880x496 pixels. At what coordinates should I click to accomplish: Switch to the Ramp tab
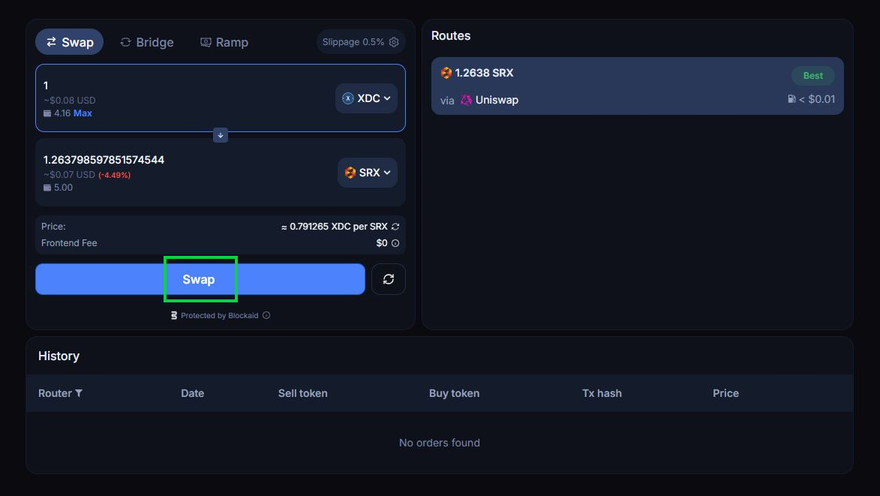[224, 42]
